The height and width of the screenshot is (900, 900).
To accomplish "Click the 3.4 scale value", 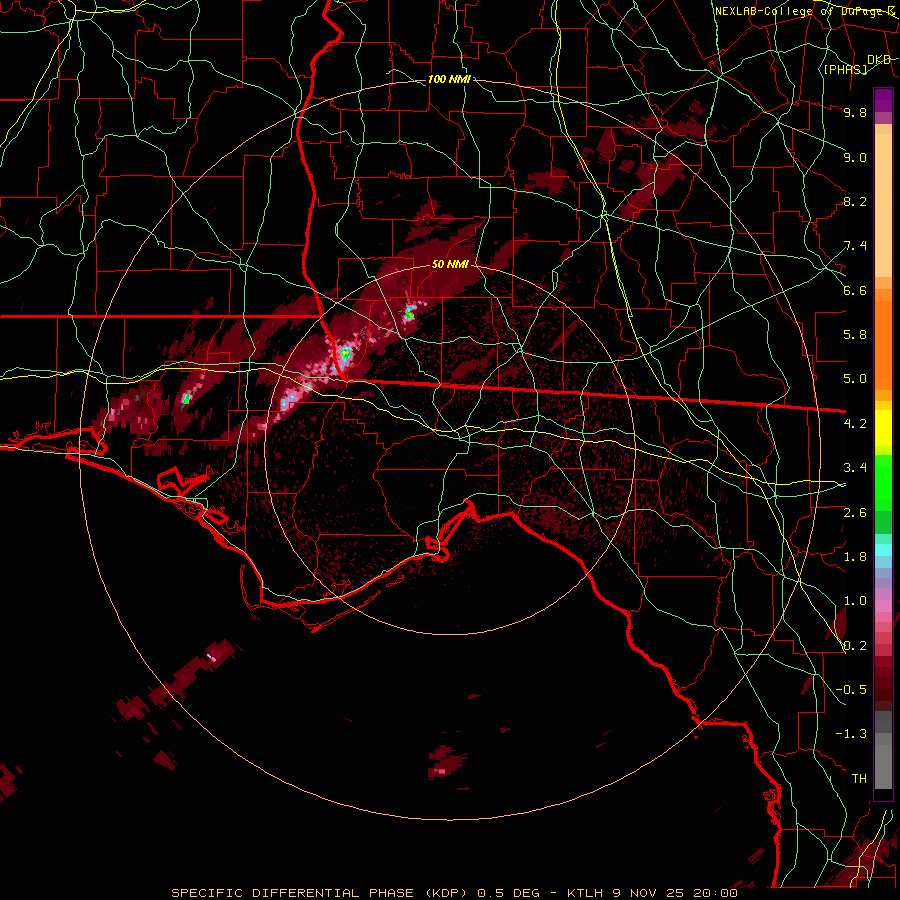I will click(855, 468).
